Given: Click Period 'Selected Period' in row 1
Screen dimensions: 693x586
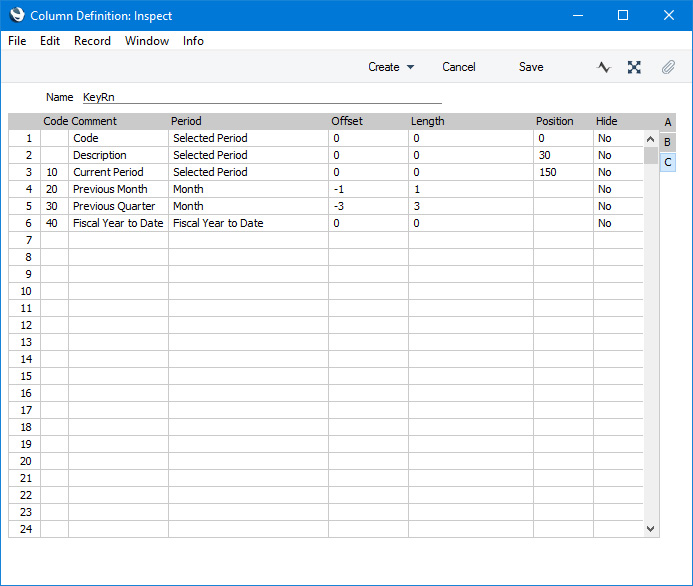Looking at the screenshot, I should [248, 138].
